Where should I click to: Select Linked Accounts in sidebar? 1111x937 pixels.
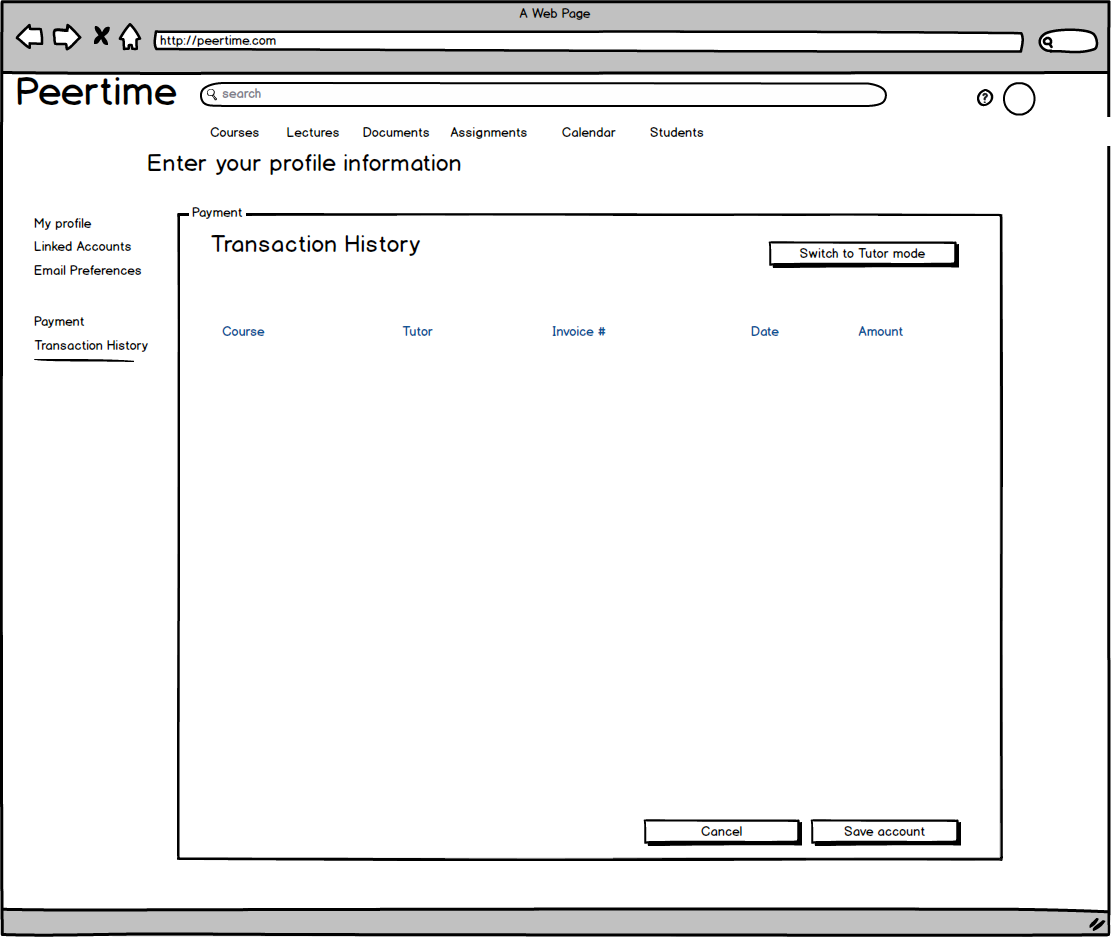(x=82, y=247)
